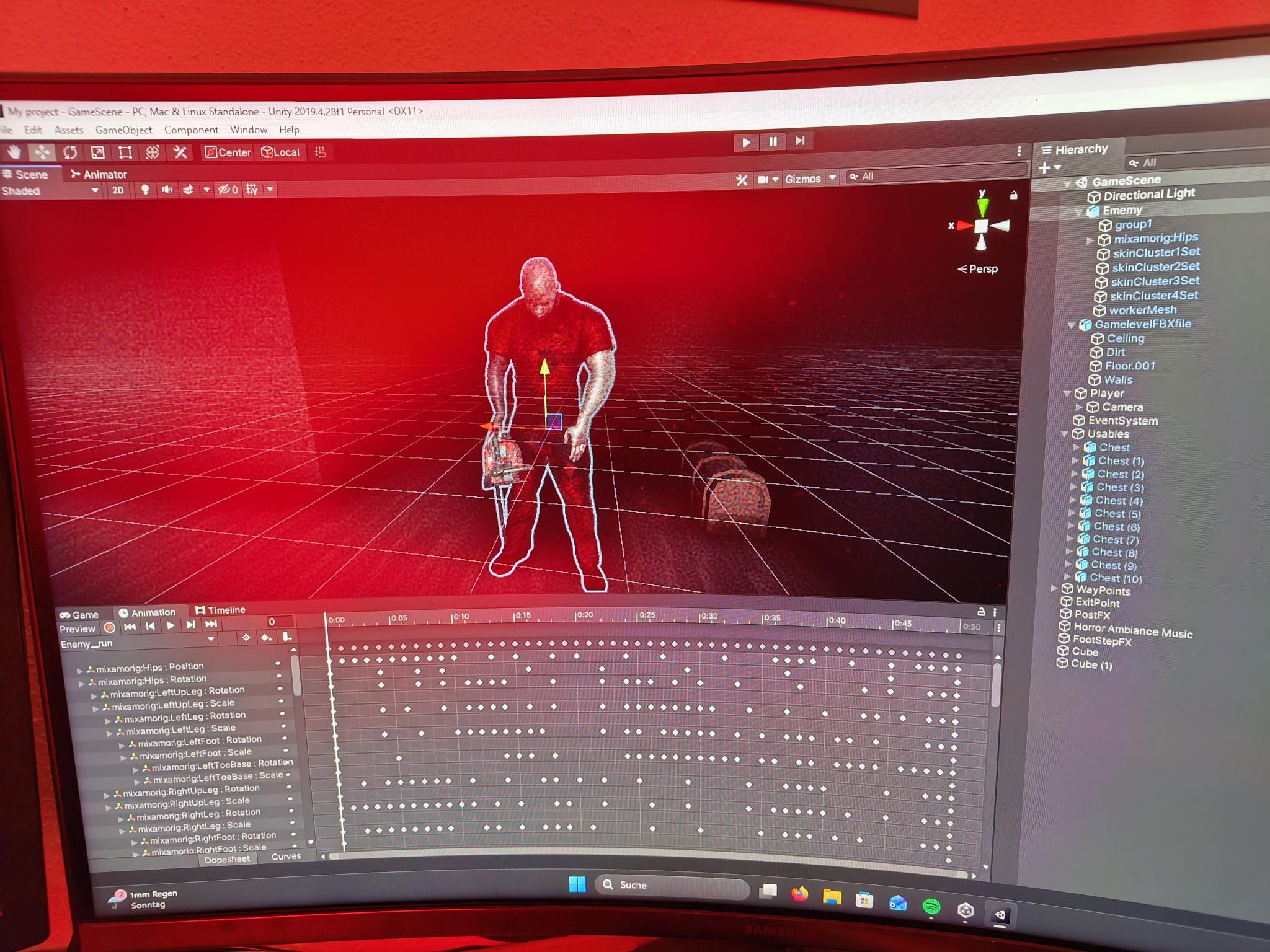Click the scene camera settings icon
The width and height of the screenshot is (1270, 952).
763,180
